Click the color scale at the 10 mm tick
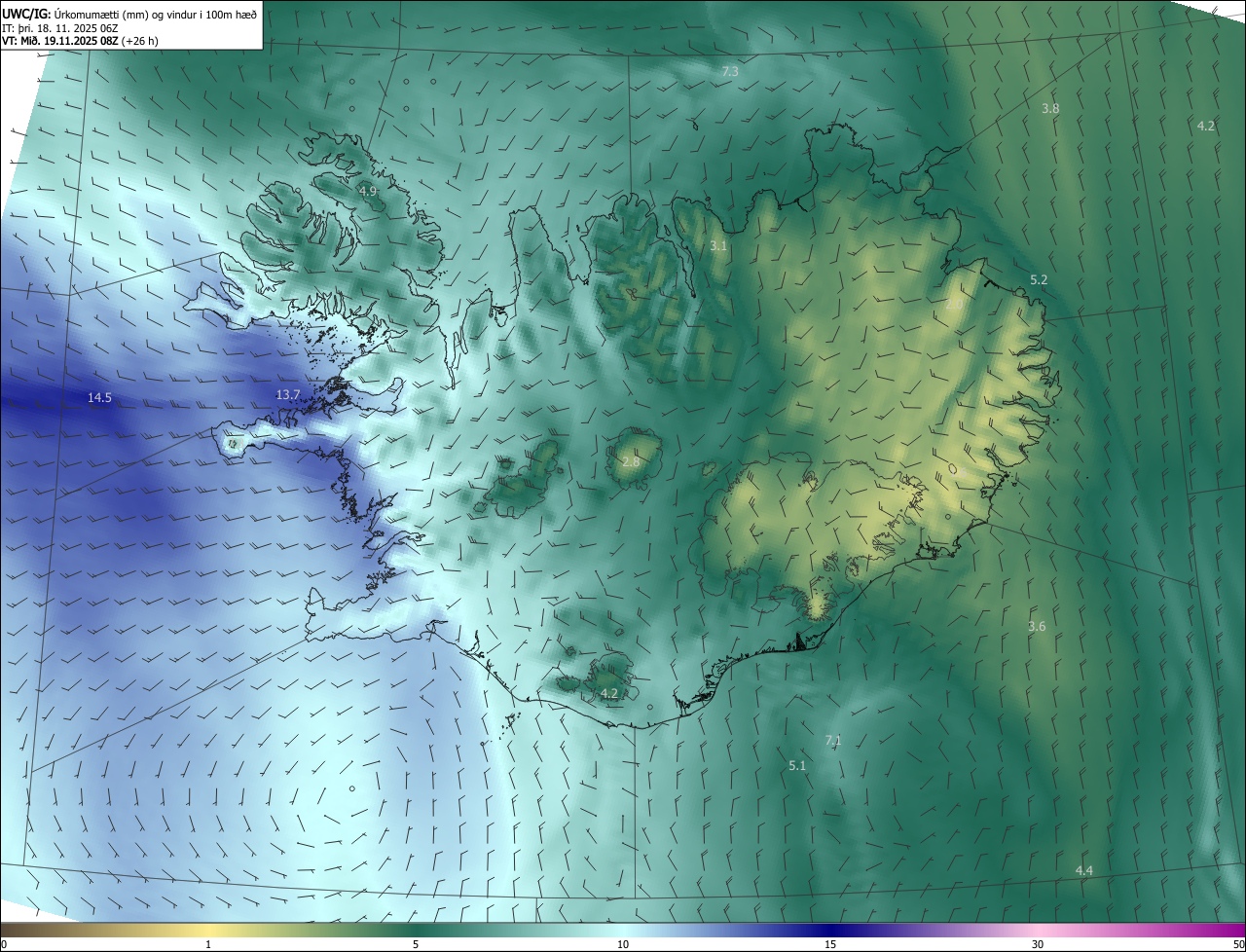The image size is (1246, 952). (623, 930)
